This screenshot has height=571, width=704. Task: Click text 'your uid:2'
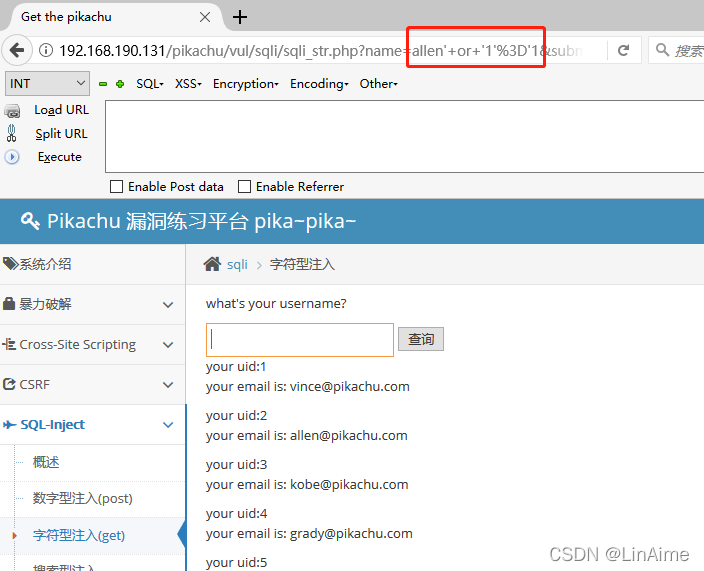tap(236, 416)
